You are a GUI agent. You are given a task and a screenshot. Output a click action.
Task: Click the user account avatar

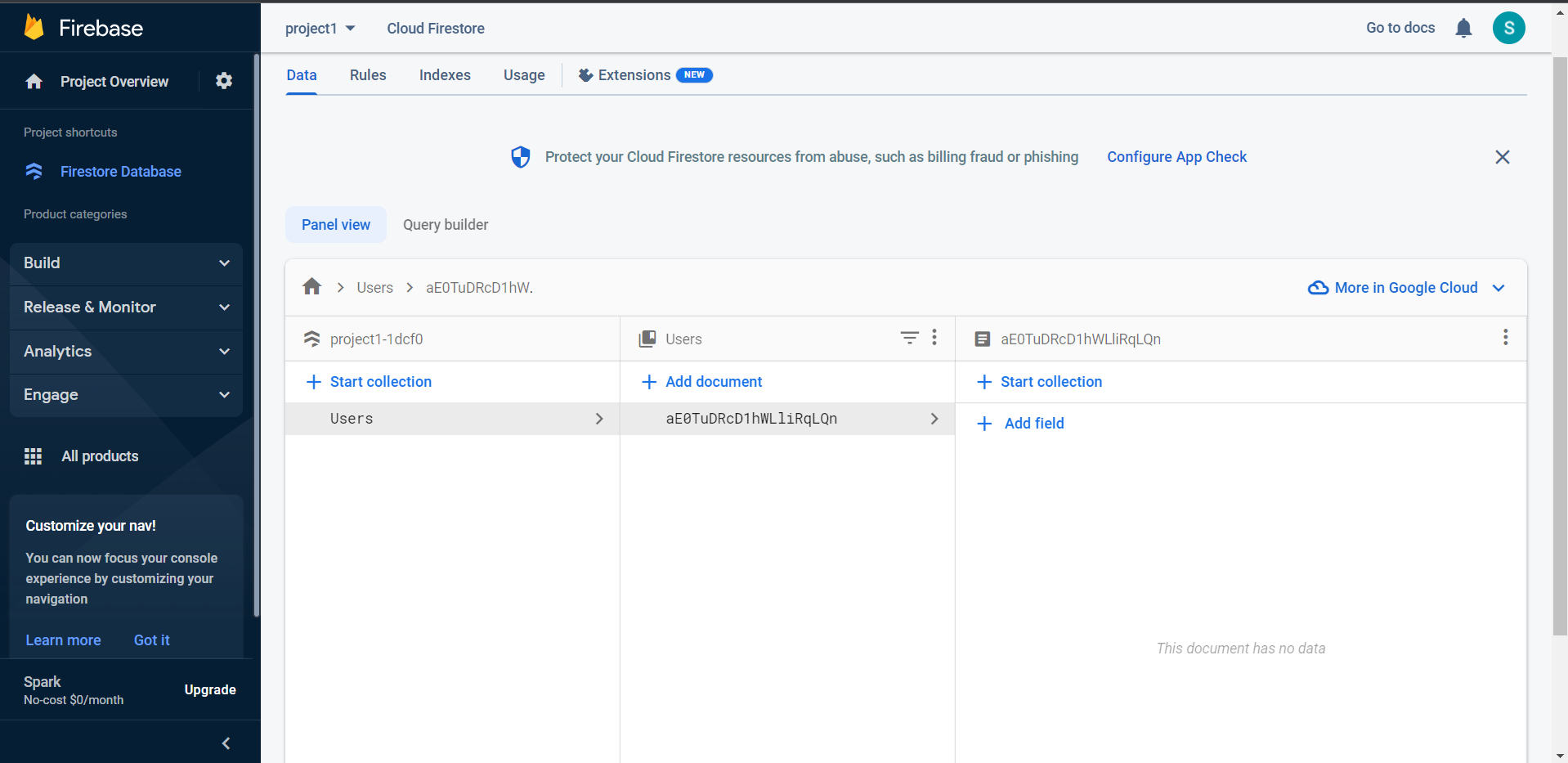(1508, 29)
